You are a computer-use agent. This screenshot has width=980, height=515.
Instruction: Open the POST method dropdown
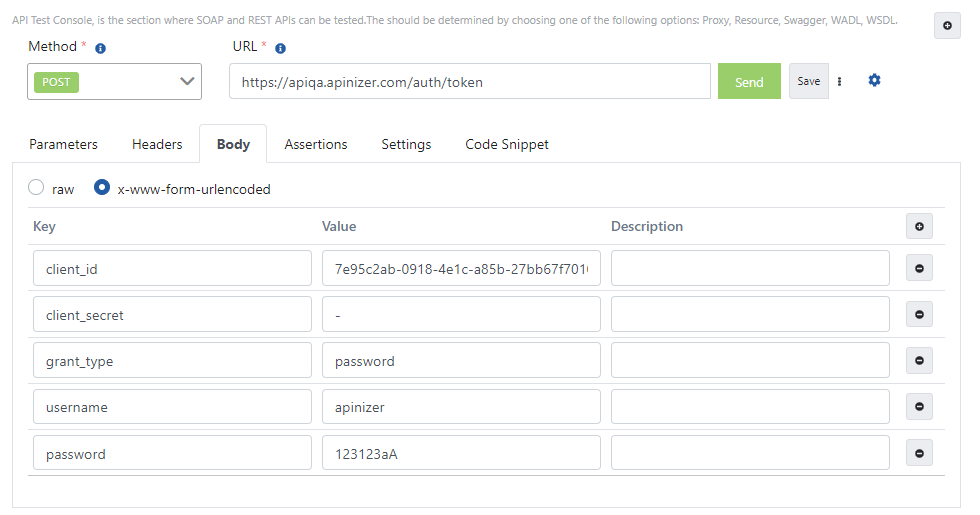click(114, 82)
